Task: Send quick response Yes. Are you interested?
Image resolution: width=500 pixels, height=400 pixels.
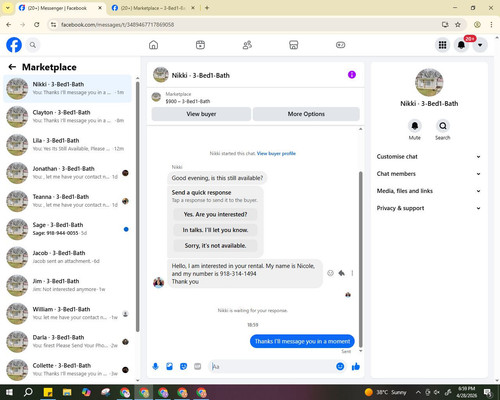Action: [x=215, y=214]
